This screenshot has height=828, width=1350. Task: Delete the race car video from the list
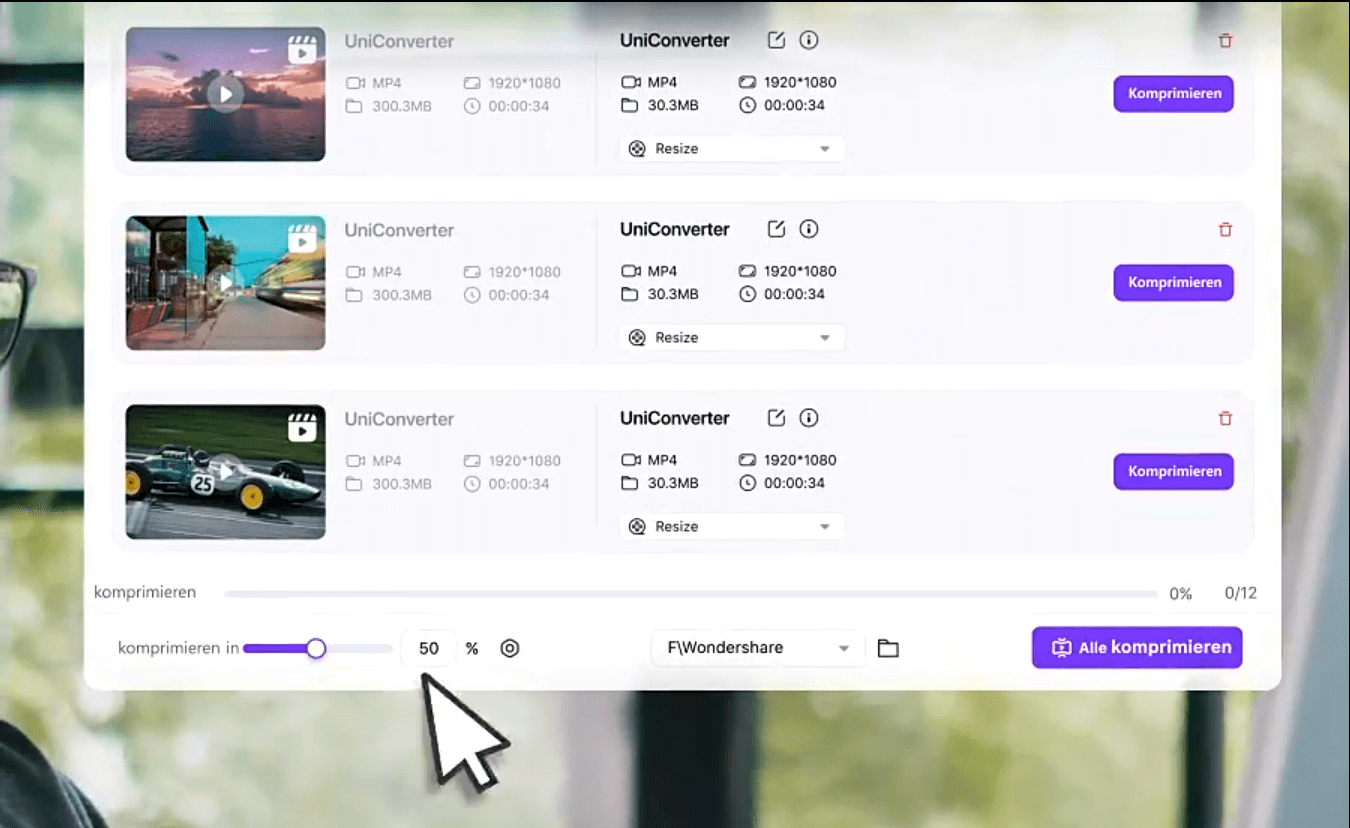click(1225, 419)
